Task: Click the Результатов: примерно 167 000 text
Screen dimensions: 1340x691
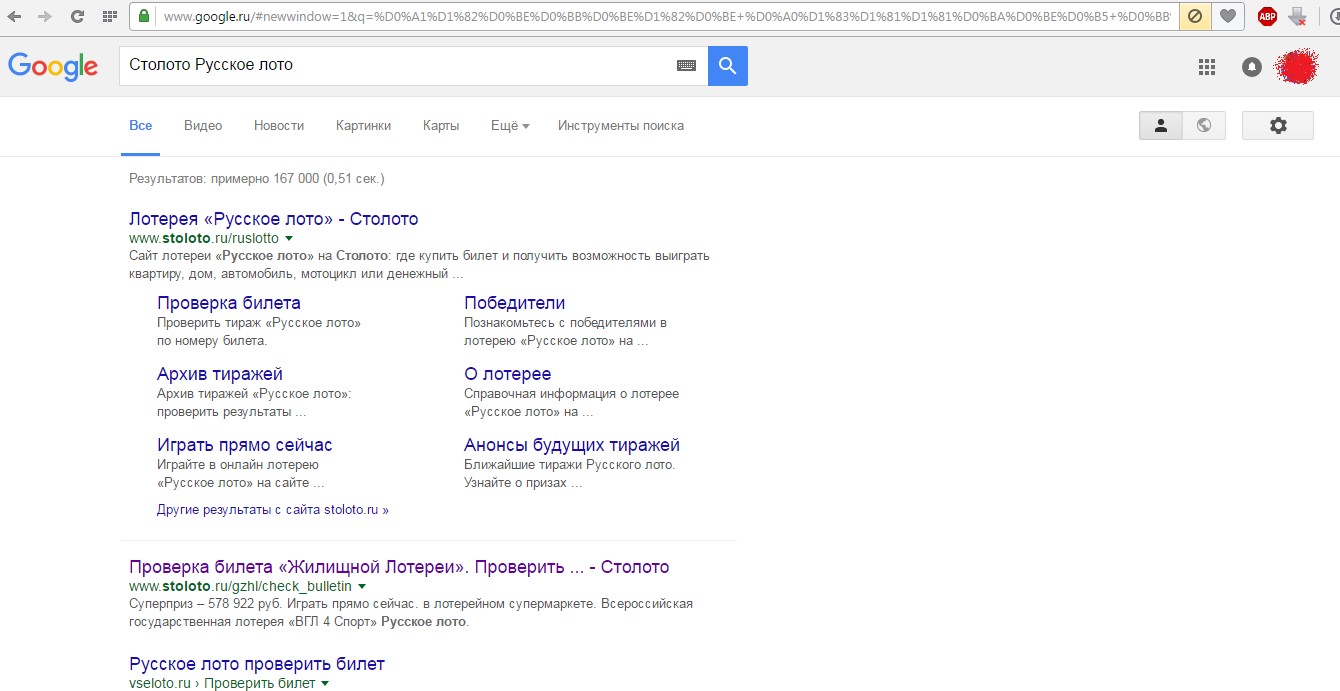Action: 257,179
